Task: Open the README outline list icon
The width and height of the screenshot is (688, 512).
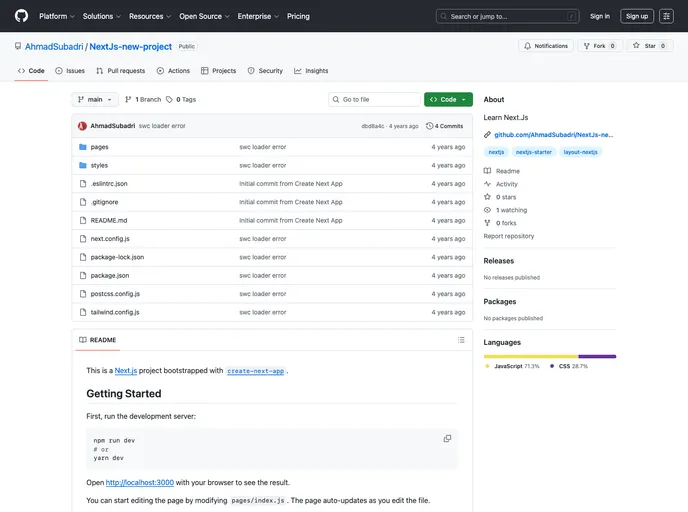Action: tap(461, 340)
